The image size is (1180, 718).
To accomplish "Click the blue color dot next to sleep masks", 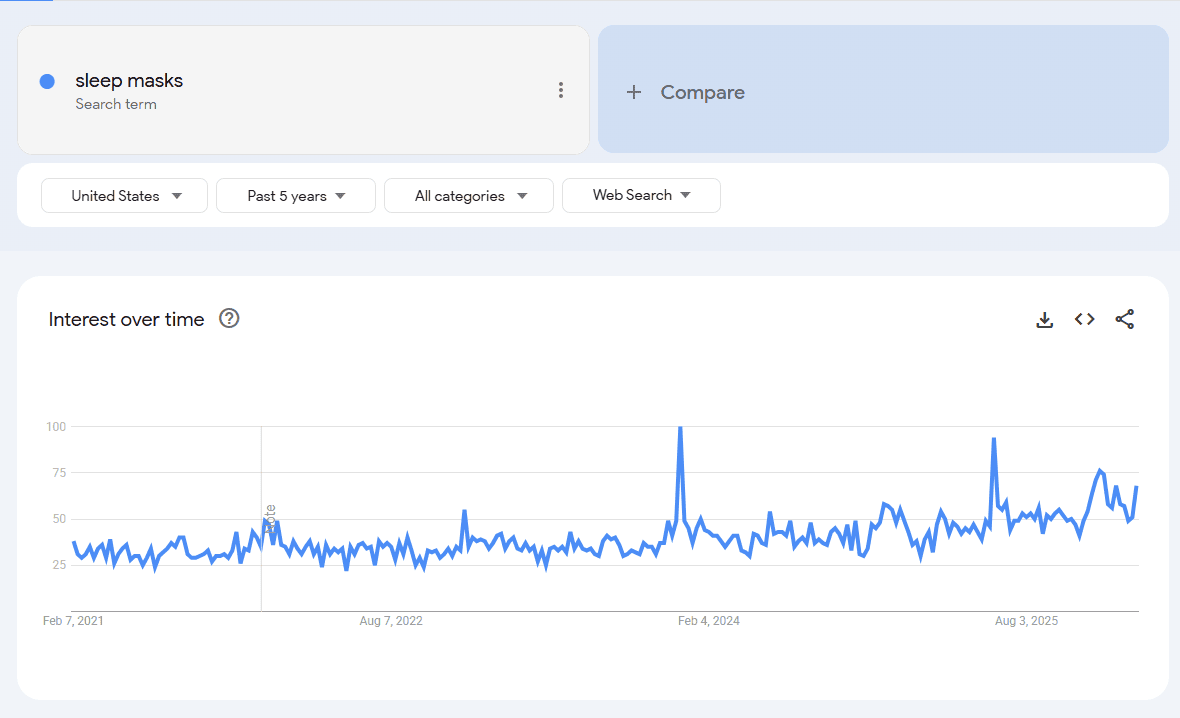I will [47, 81].
